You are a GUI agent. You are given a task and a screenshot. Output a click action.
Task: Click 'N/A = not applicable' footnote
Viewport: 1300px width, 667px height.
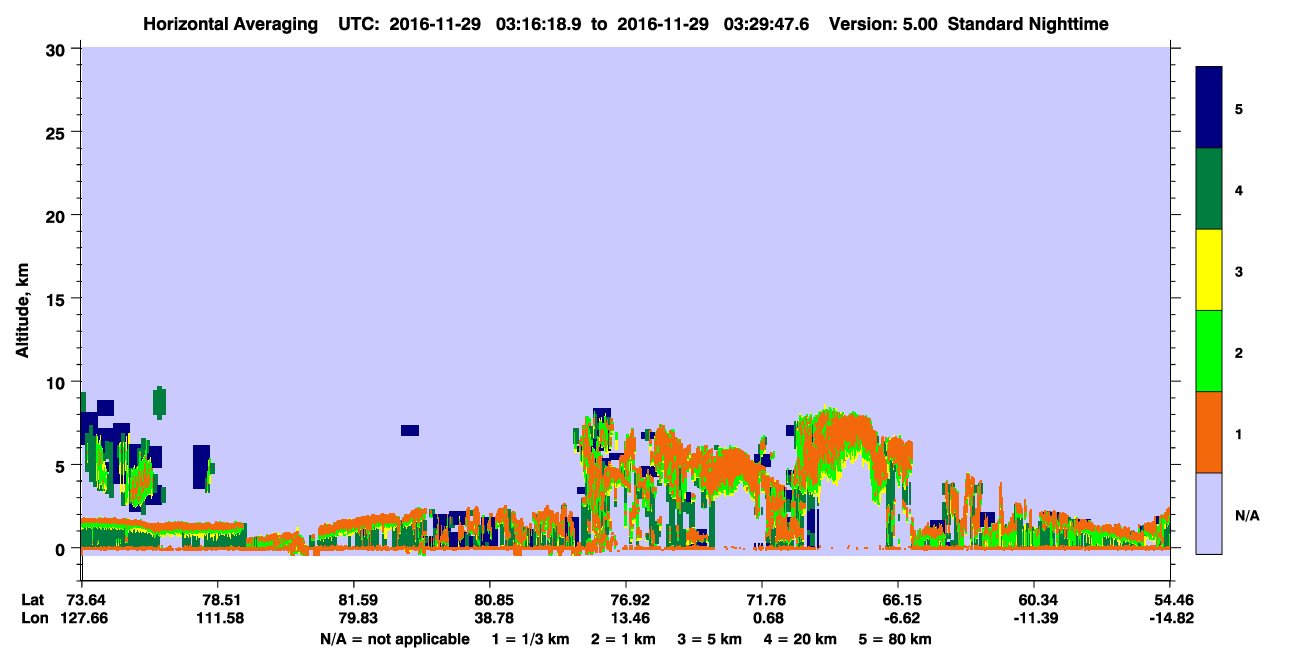(395, 639)
